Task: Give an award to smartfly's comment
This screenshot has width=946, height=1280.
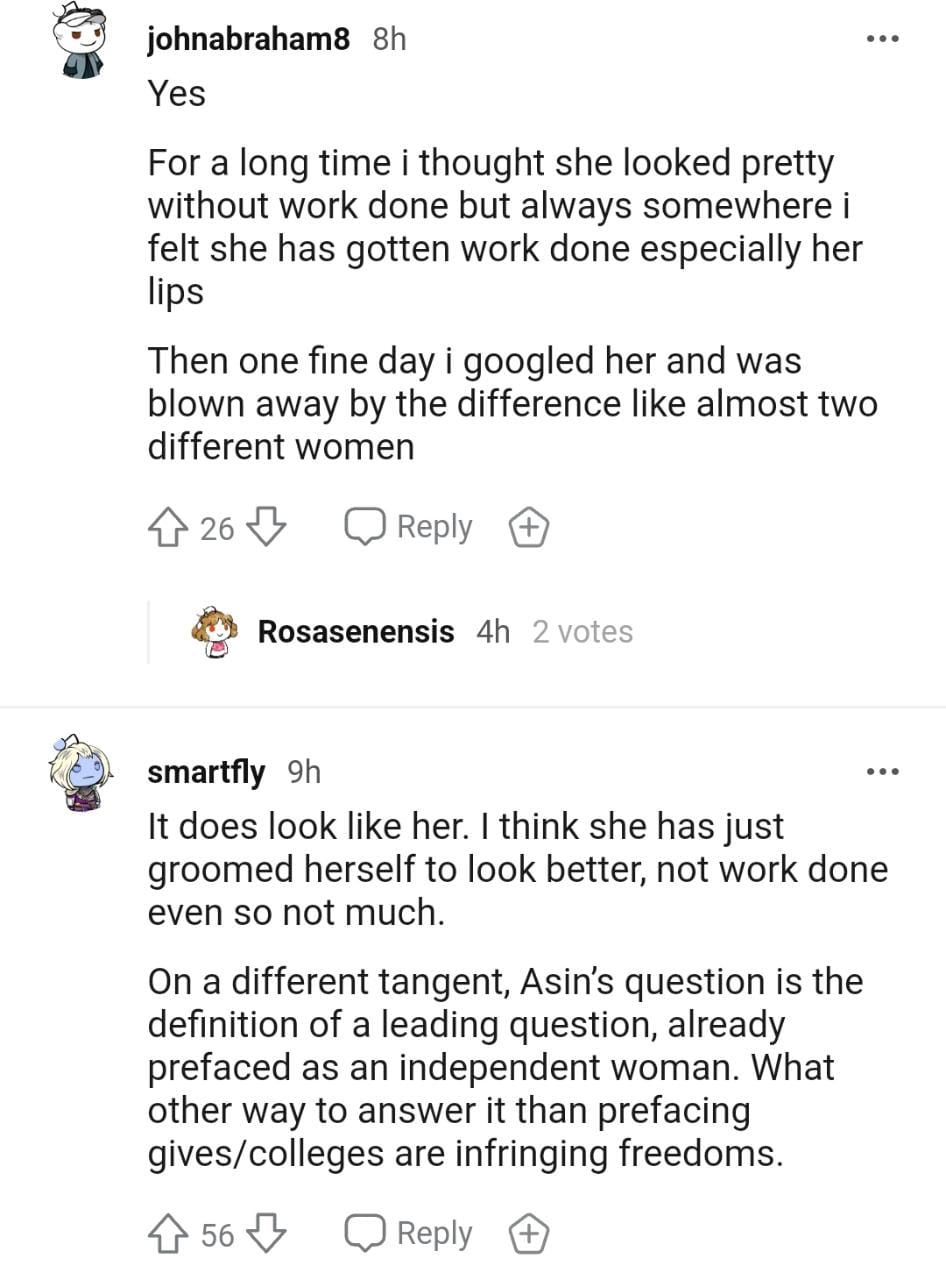Action: [x=530, y=1234]
